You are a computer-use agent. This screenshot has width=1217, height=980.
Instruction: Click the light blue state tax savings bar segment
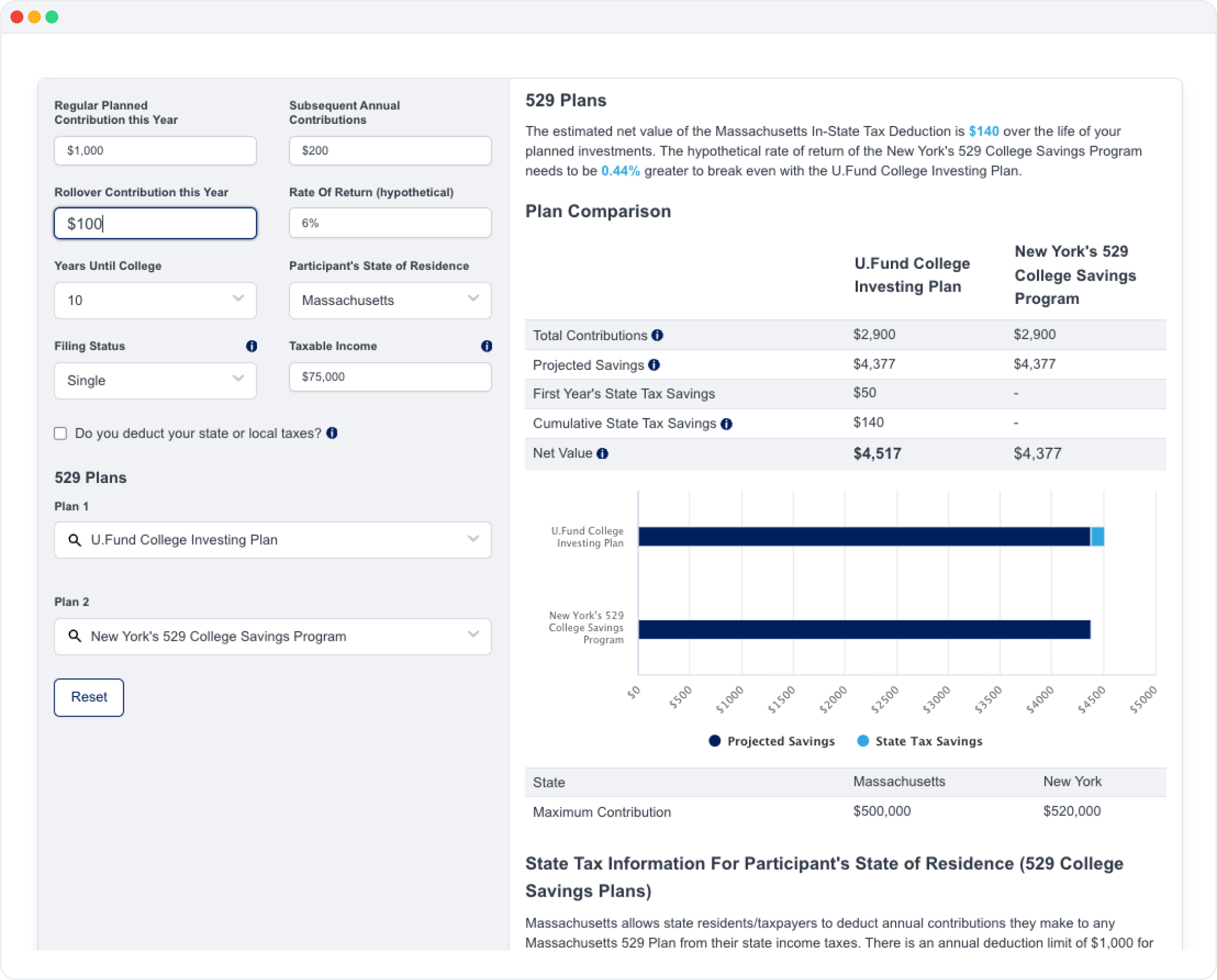[1097, 537]
